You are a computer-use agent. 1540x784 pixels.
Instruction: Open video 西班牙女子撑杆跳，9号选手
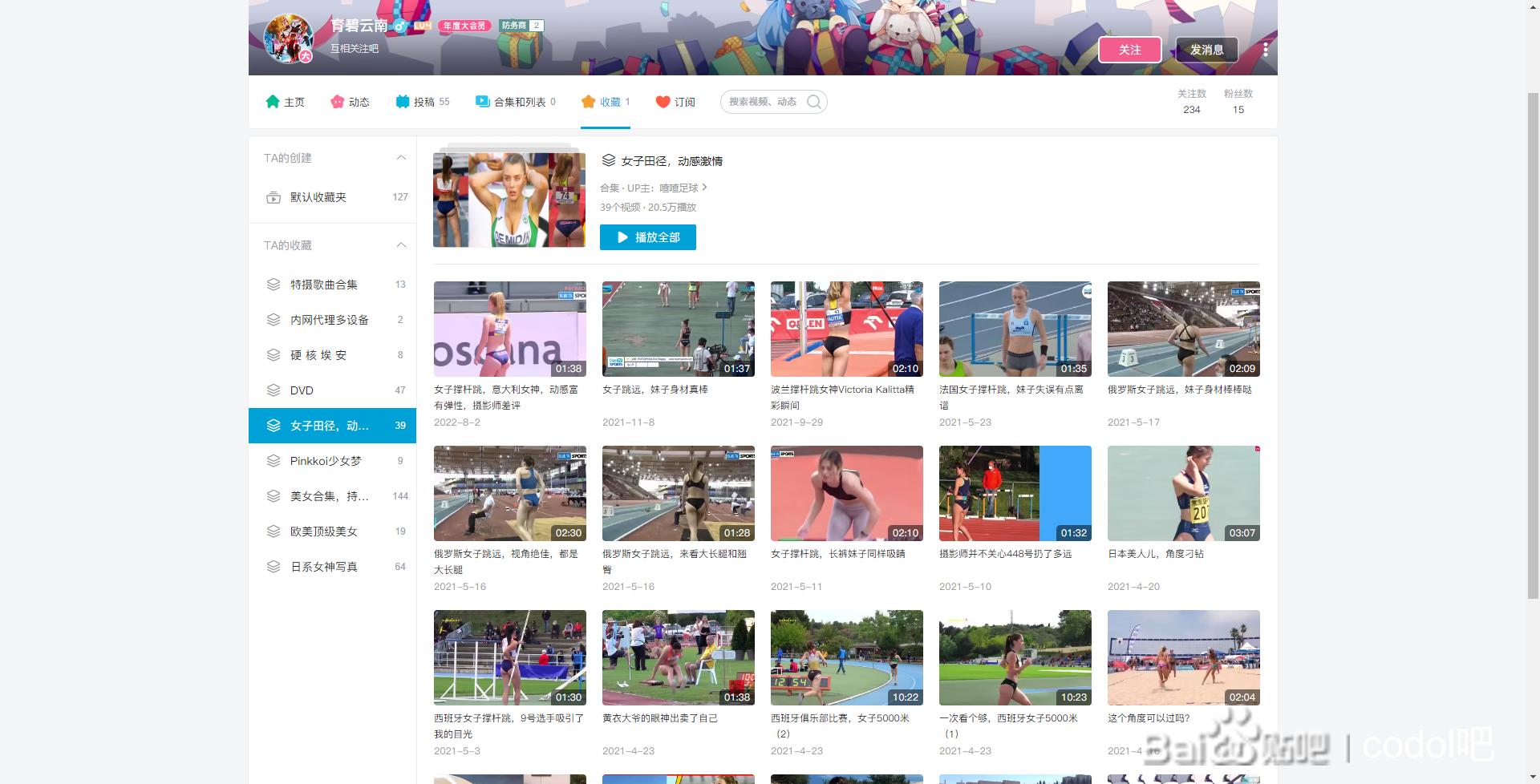click(x=509, y=657)
